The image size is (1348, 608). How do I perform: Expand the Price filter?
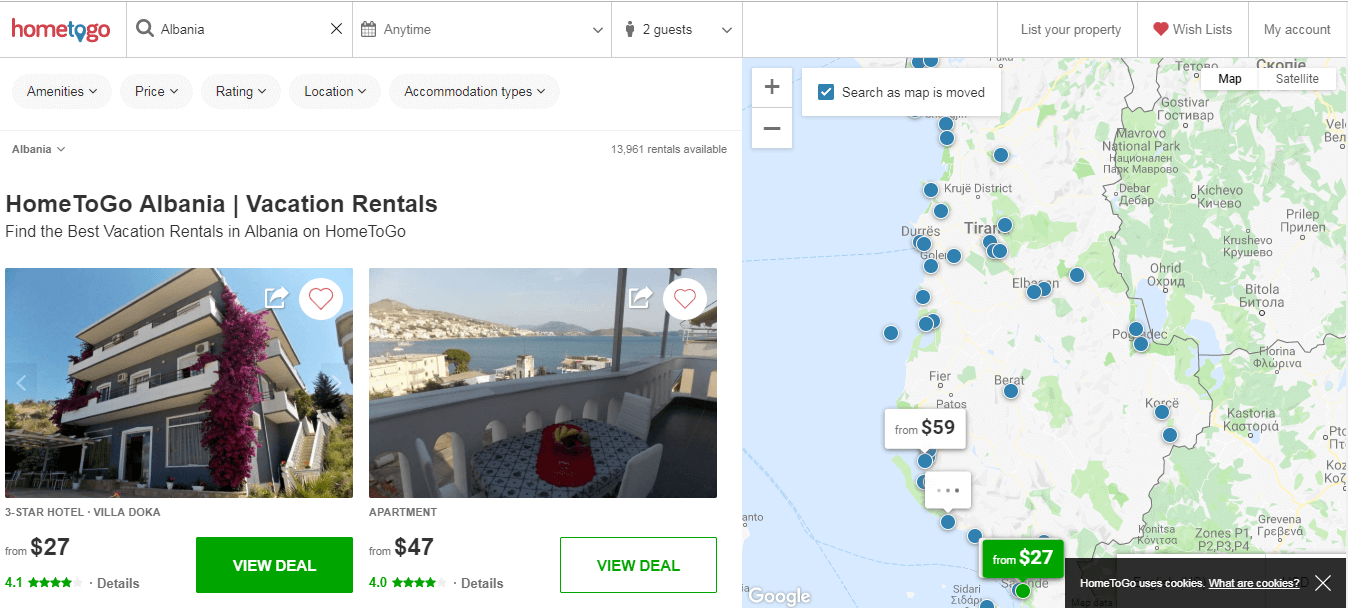pyautogui.click(x=156, y=91)
